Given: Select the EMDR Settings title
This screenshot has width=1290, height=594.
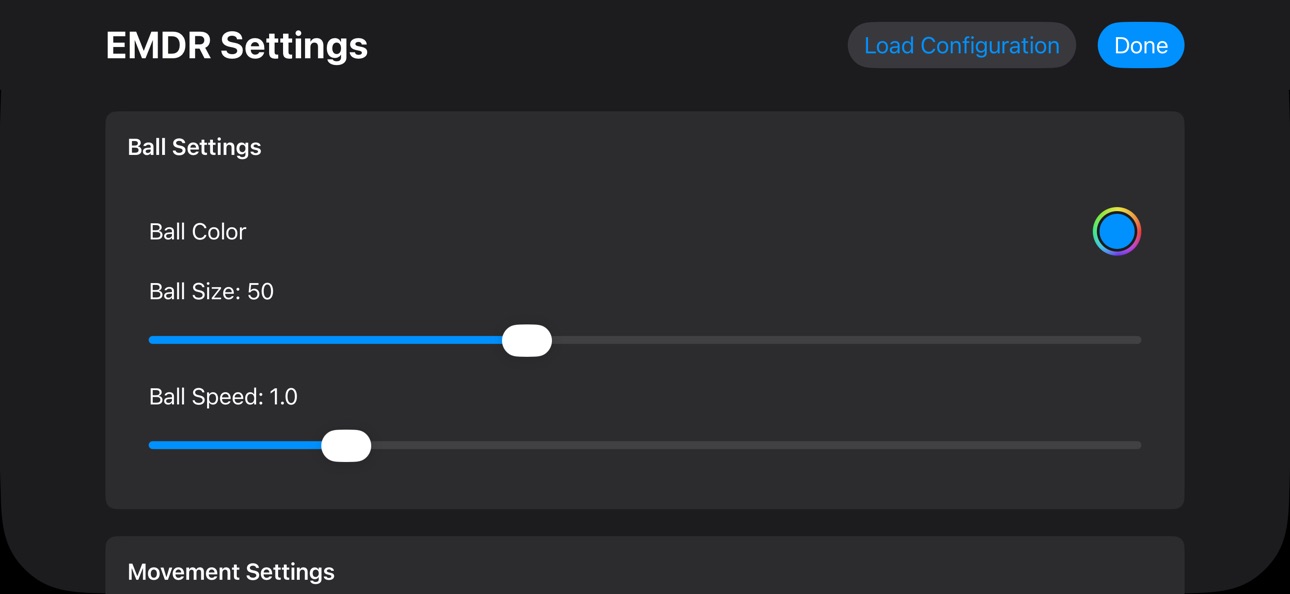Looking at the screenshot, I should click(x=237, y=45).
